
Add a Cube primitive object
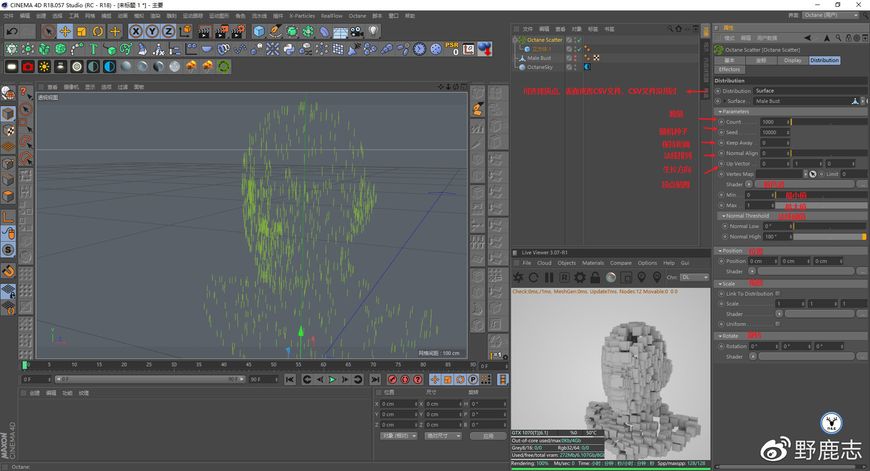click(x=259, y=31)
